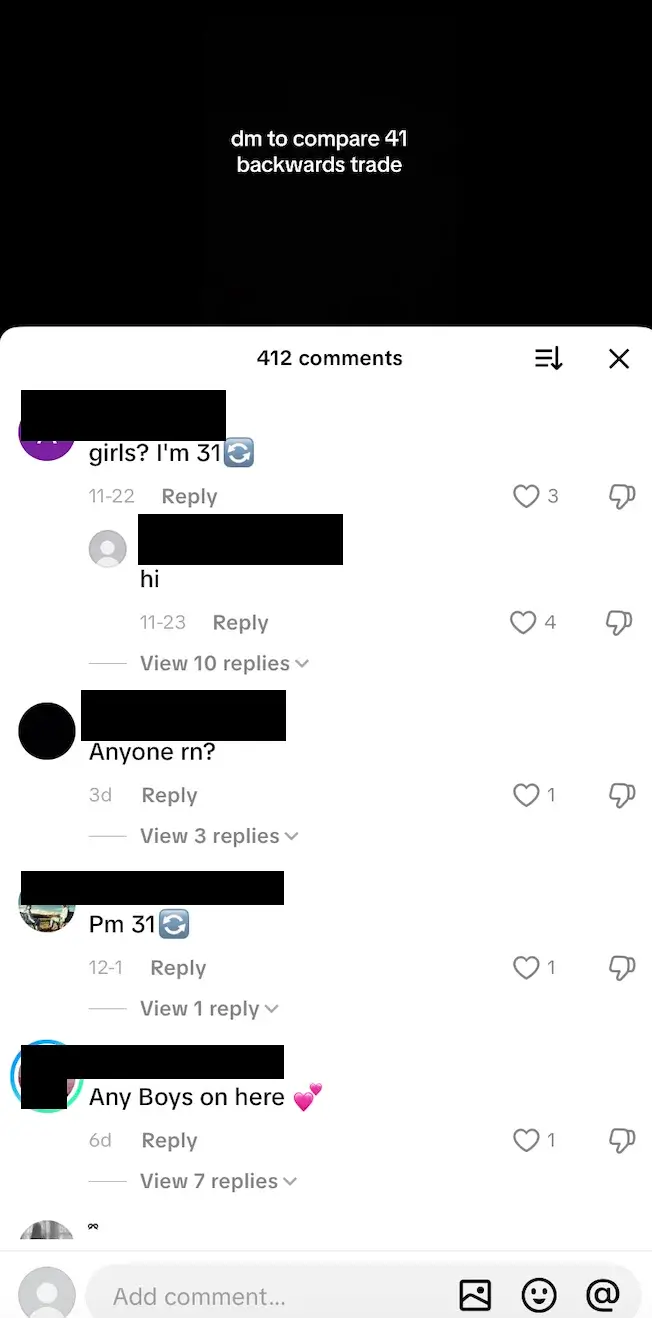Open the comment sort options icon
This screenshot has height=1318, width=652.
tap(549, 359)
